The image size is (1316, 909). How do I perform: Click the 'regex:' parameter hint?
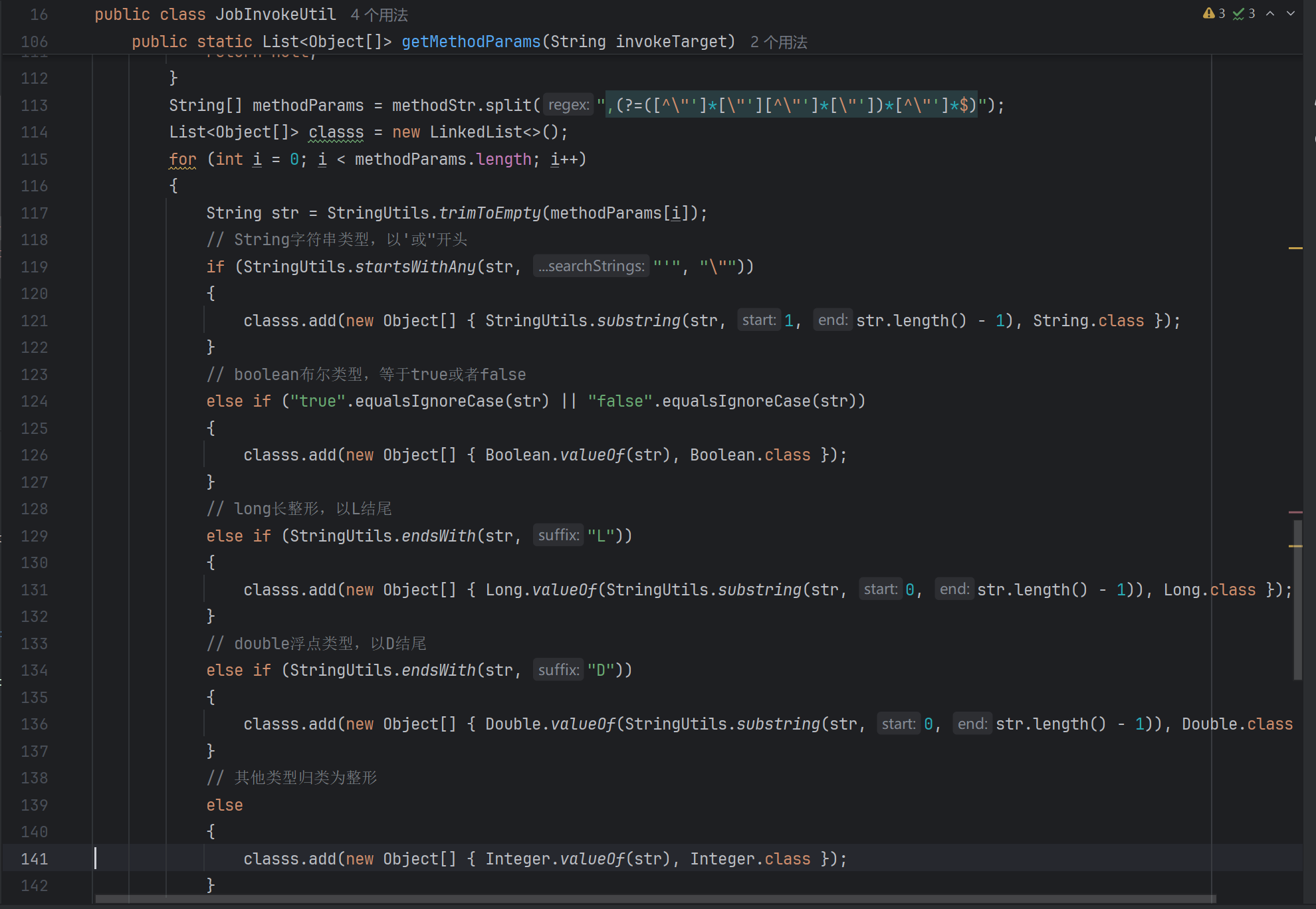pos(568,105)
